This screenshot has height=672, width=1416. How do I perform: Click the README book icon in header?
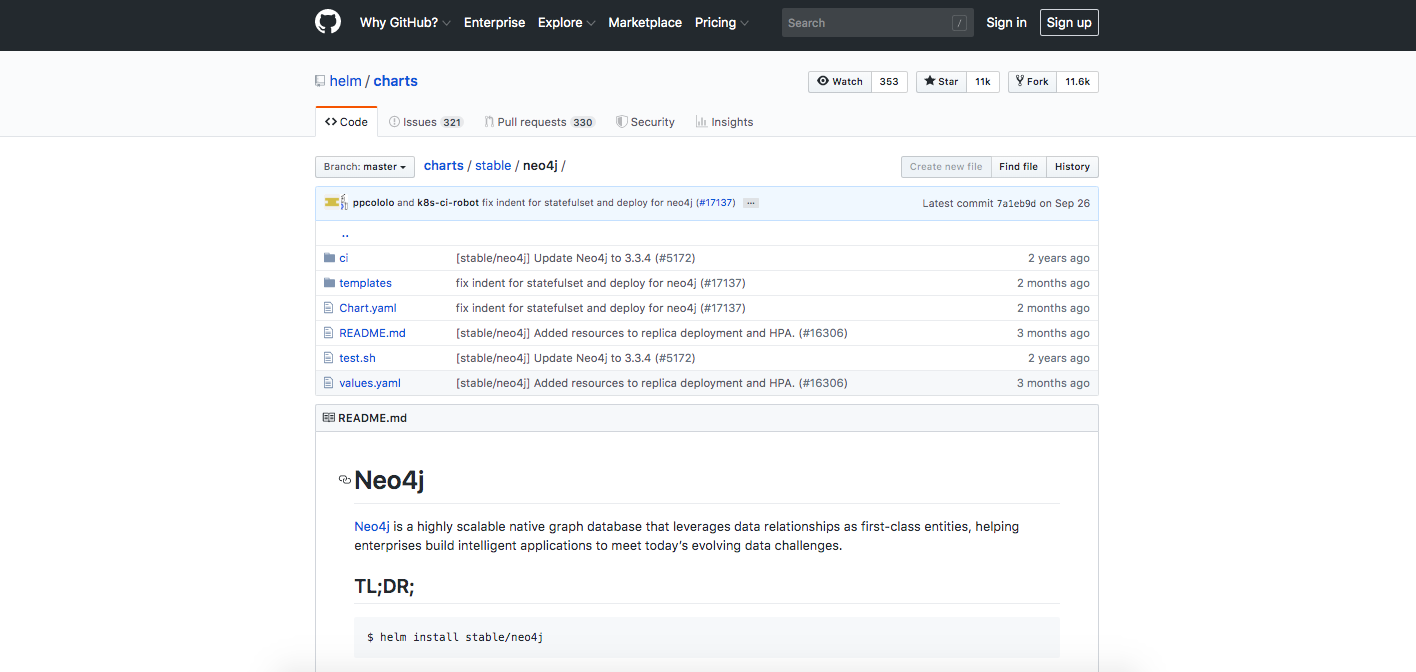[x=329, y=418]
